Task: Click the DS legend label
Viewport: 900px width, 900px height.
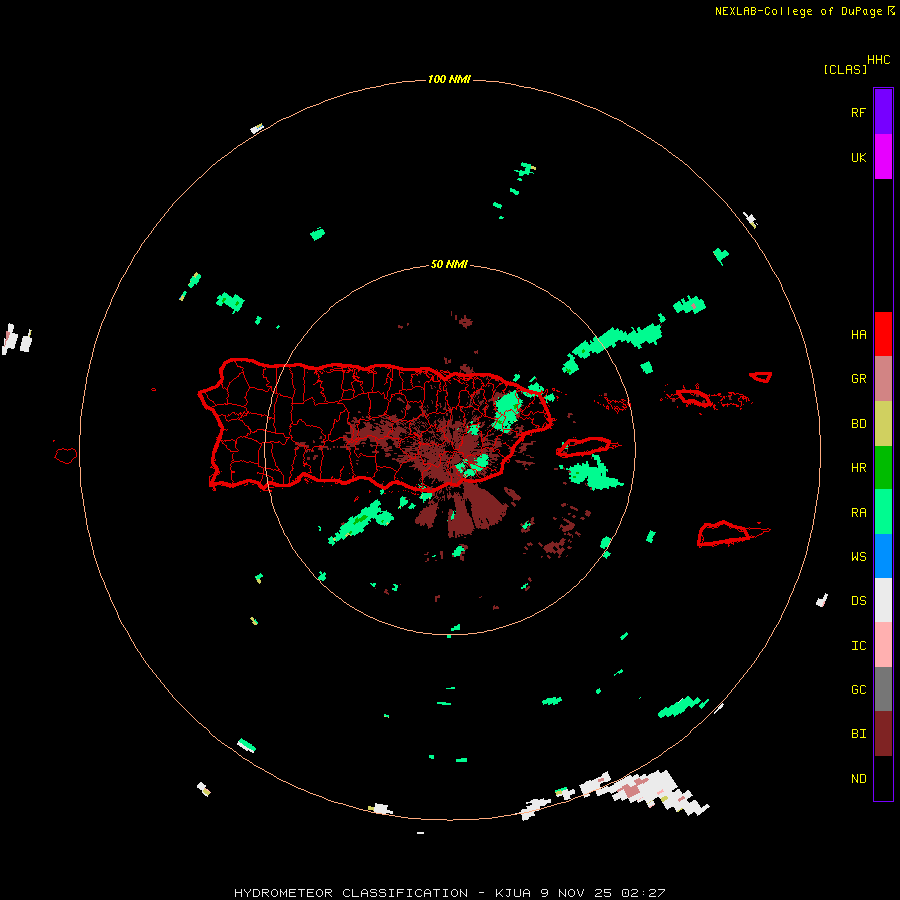Action: point(858,601)
